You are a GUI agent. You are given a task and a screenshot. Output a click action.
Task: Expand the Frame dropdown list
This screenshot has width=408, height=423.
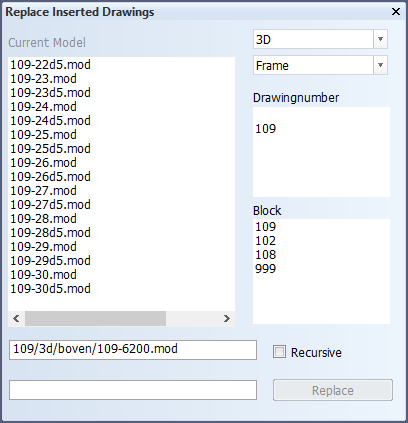click(x=380, y=65)
